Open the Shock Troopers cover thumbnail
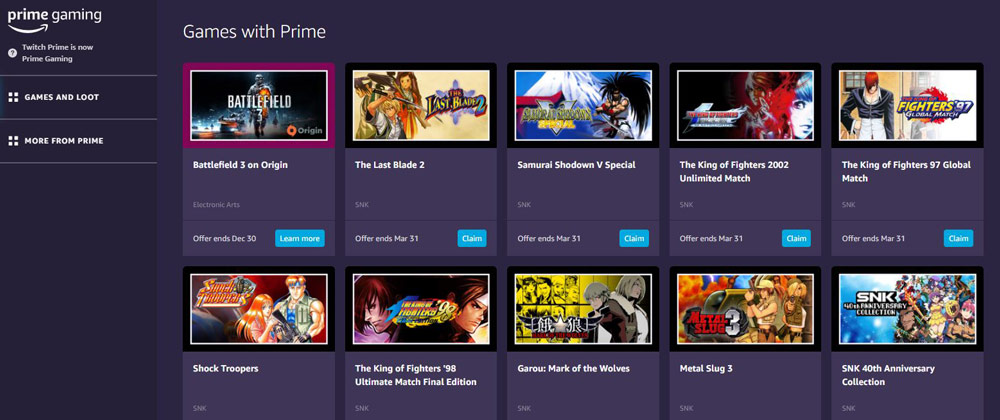Image resolution: width=1000 pixels, height=420 pixels. point(259,309)
